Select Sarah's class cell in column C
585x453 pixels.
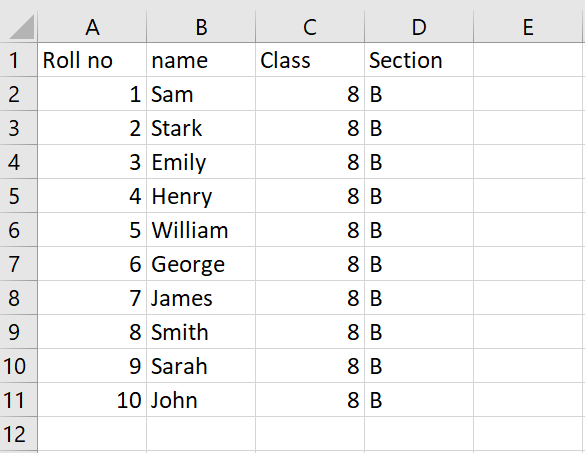coord(310,366)
